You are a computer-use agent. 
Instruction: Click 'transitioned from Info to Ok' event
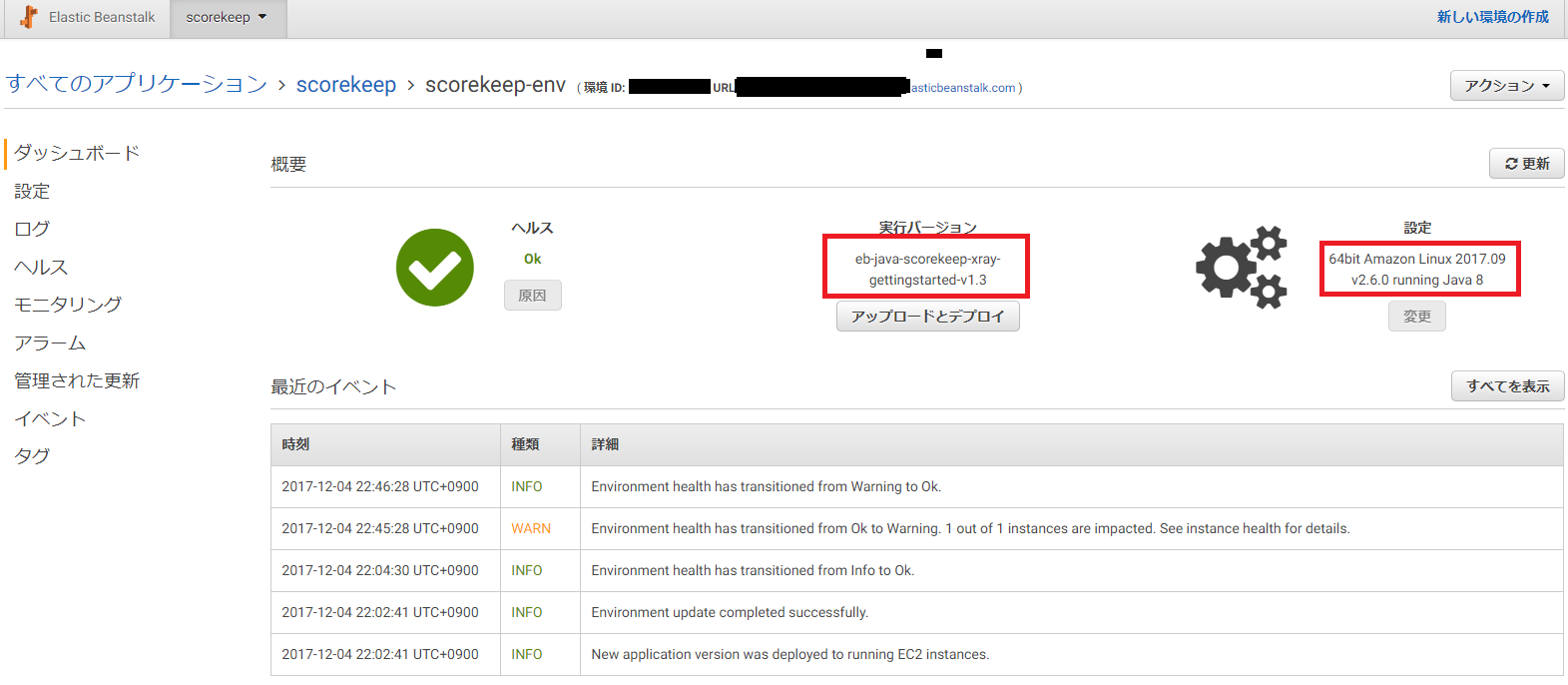[753, 570]
